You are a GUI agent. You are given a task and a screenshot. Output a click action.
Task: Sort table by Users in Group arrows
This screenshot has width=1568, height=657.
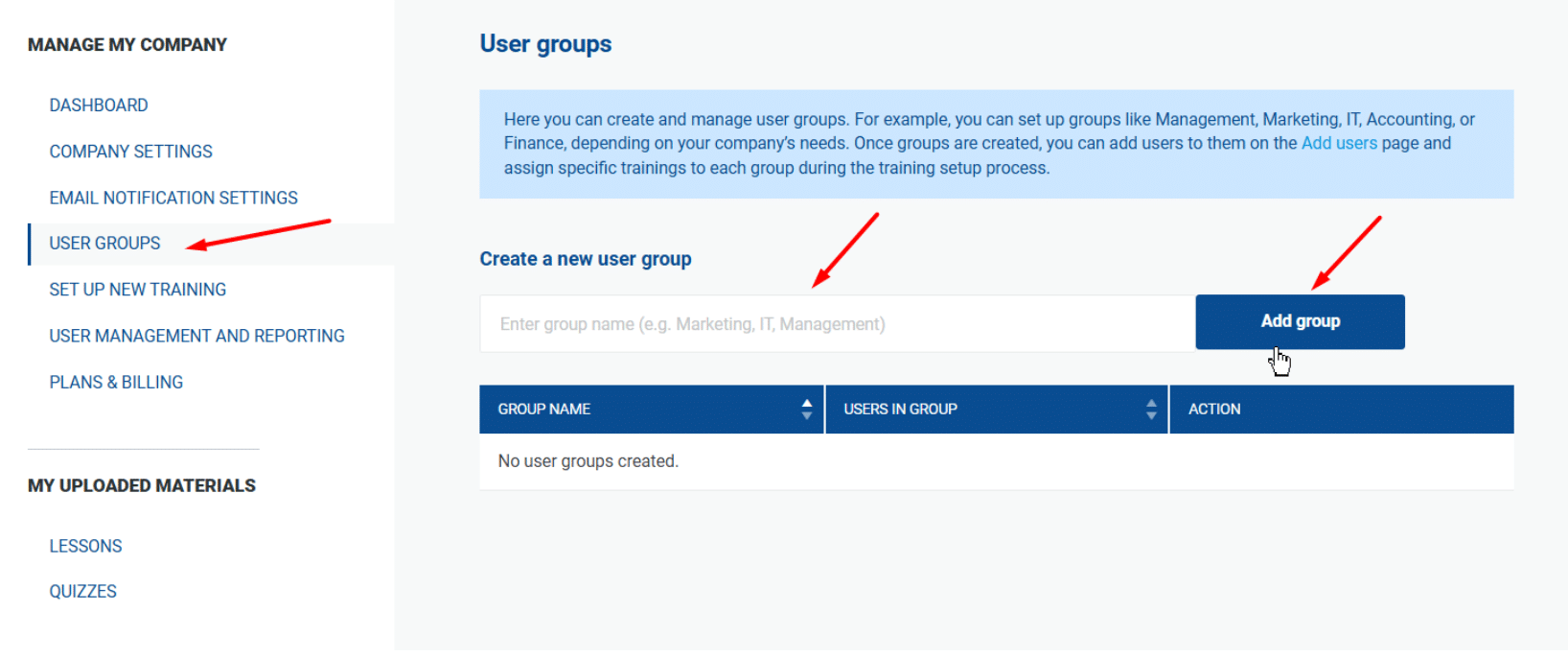point(1151,410)
